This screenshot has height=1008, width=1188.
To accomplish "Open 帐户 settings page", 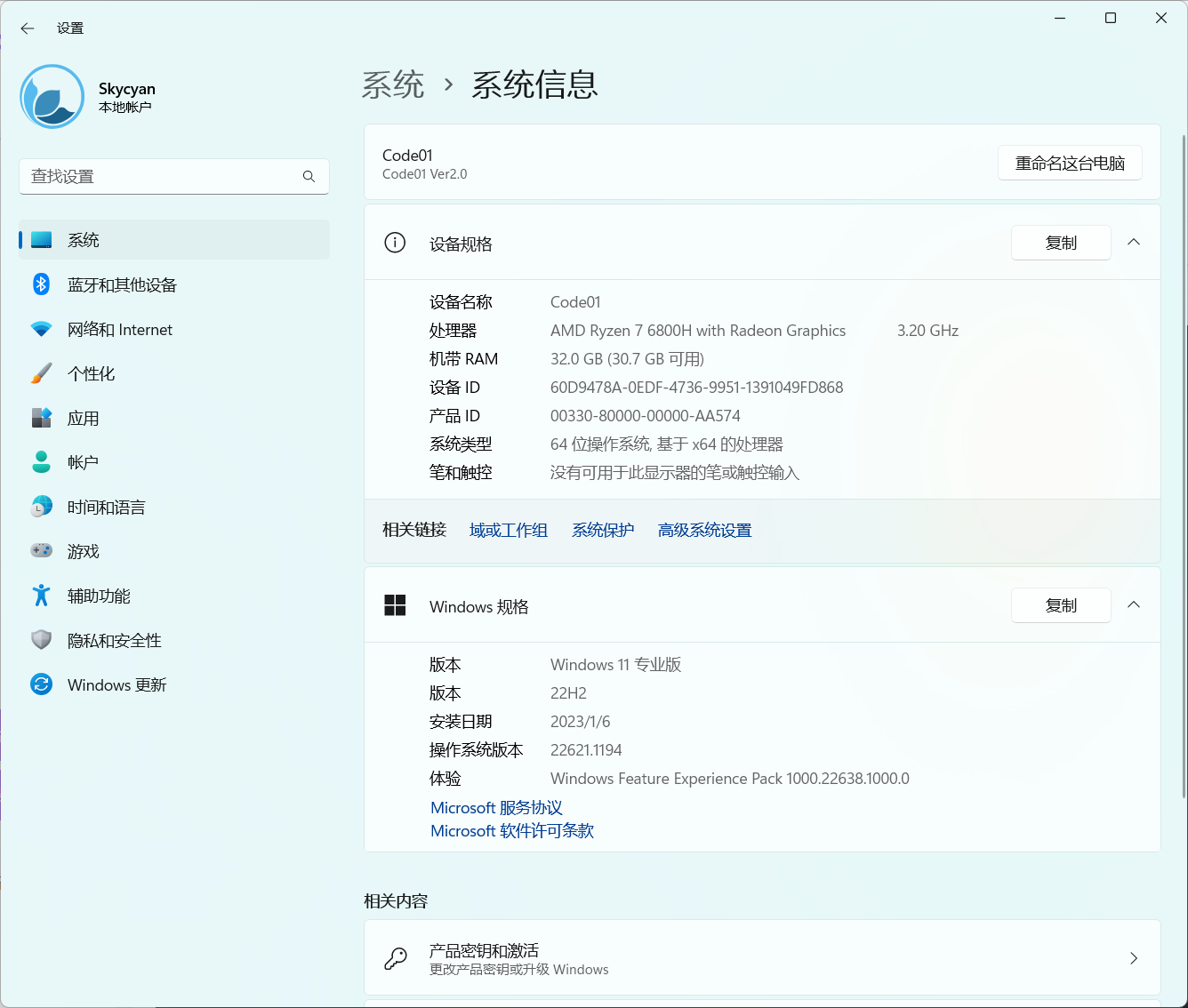I will click(174, 462).
